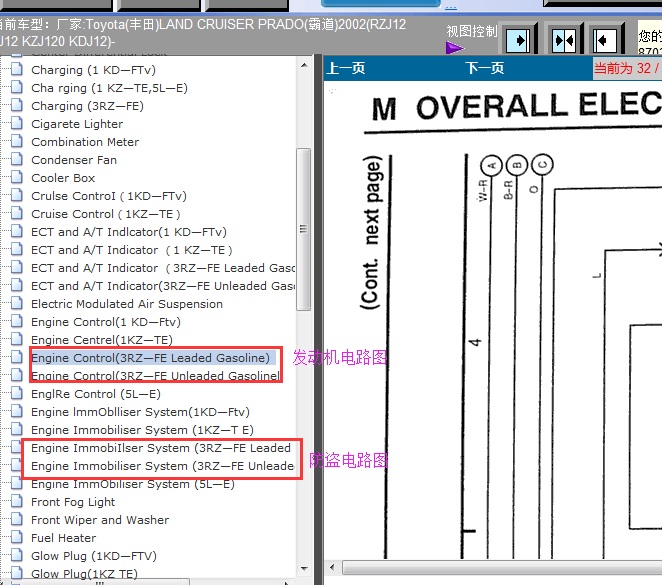Open Crulse Control ( 1KD—FTv) entry
This screenshot has height=585, width=662.
coord(109,196)
